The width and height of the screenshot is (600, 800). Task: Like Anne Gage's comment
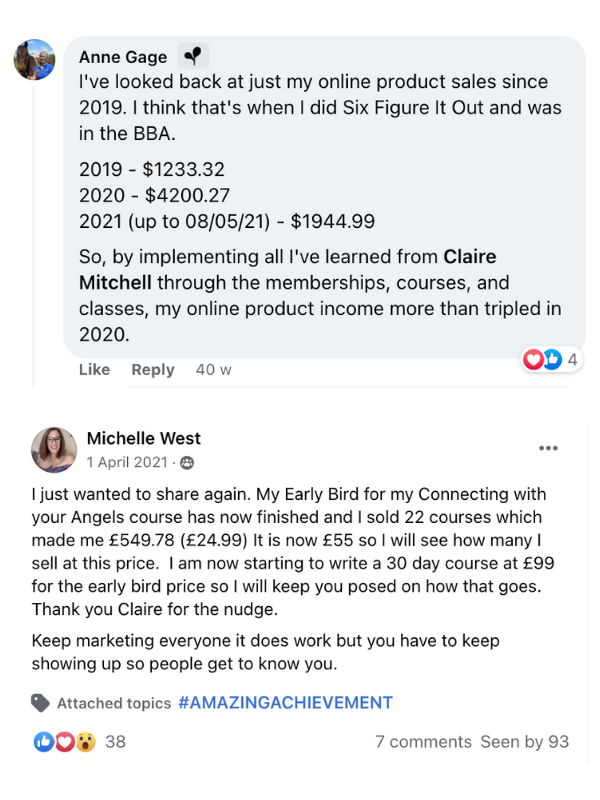[x=94, y=370]
